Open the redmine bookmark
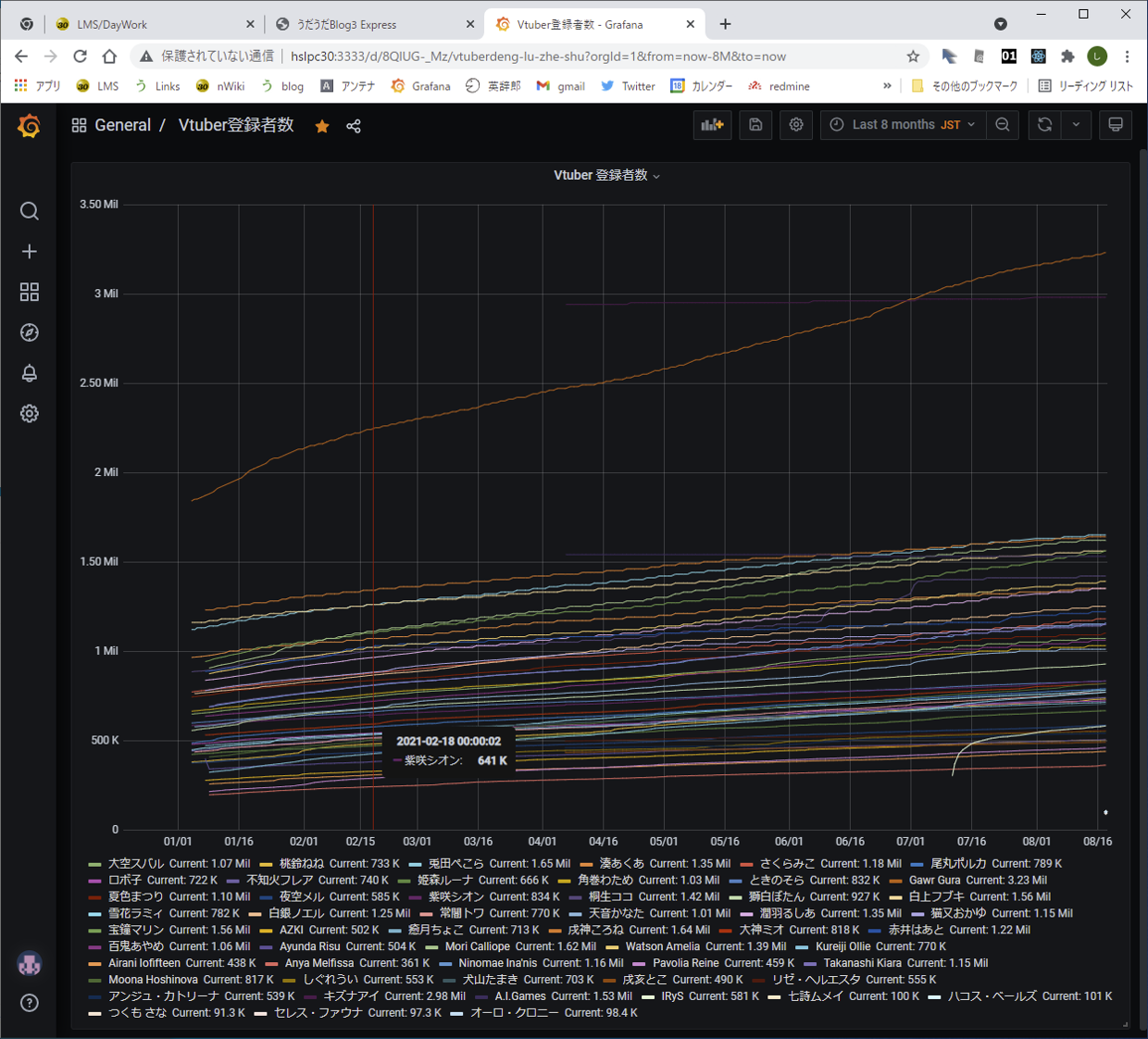 (x=788, y=86)
